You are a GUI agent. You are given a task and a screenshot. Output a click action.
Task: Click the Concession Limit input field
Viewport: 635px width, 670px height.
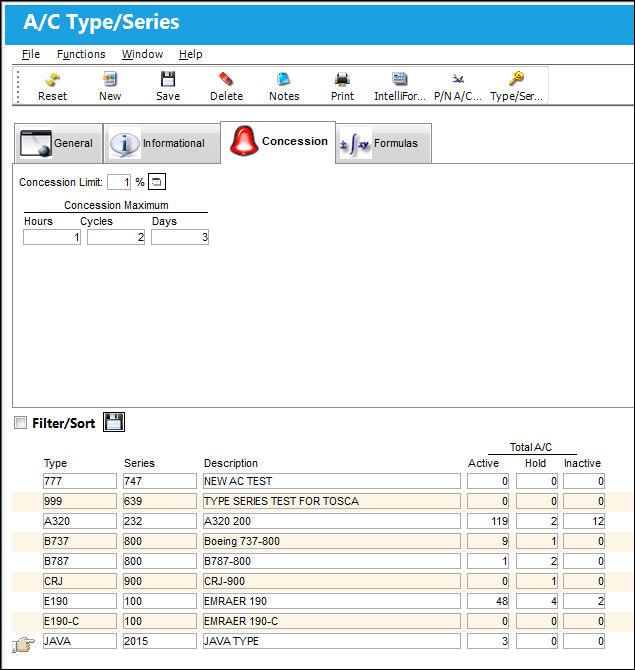point(119,182)
